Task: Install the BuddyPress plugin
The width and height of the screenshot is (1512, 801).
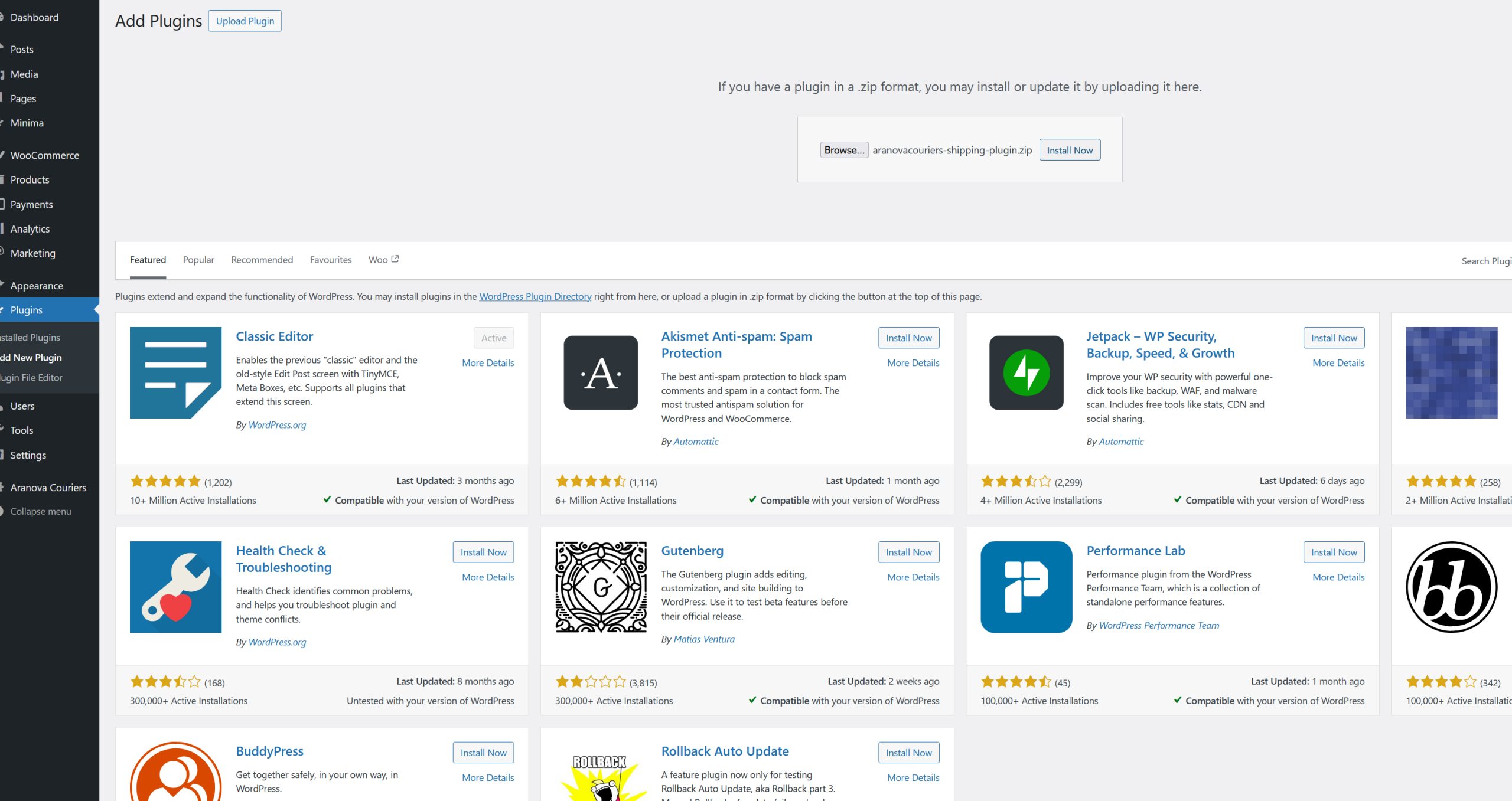Action: coord(483,753)
